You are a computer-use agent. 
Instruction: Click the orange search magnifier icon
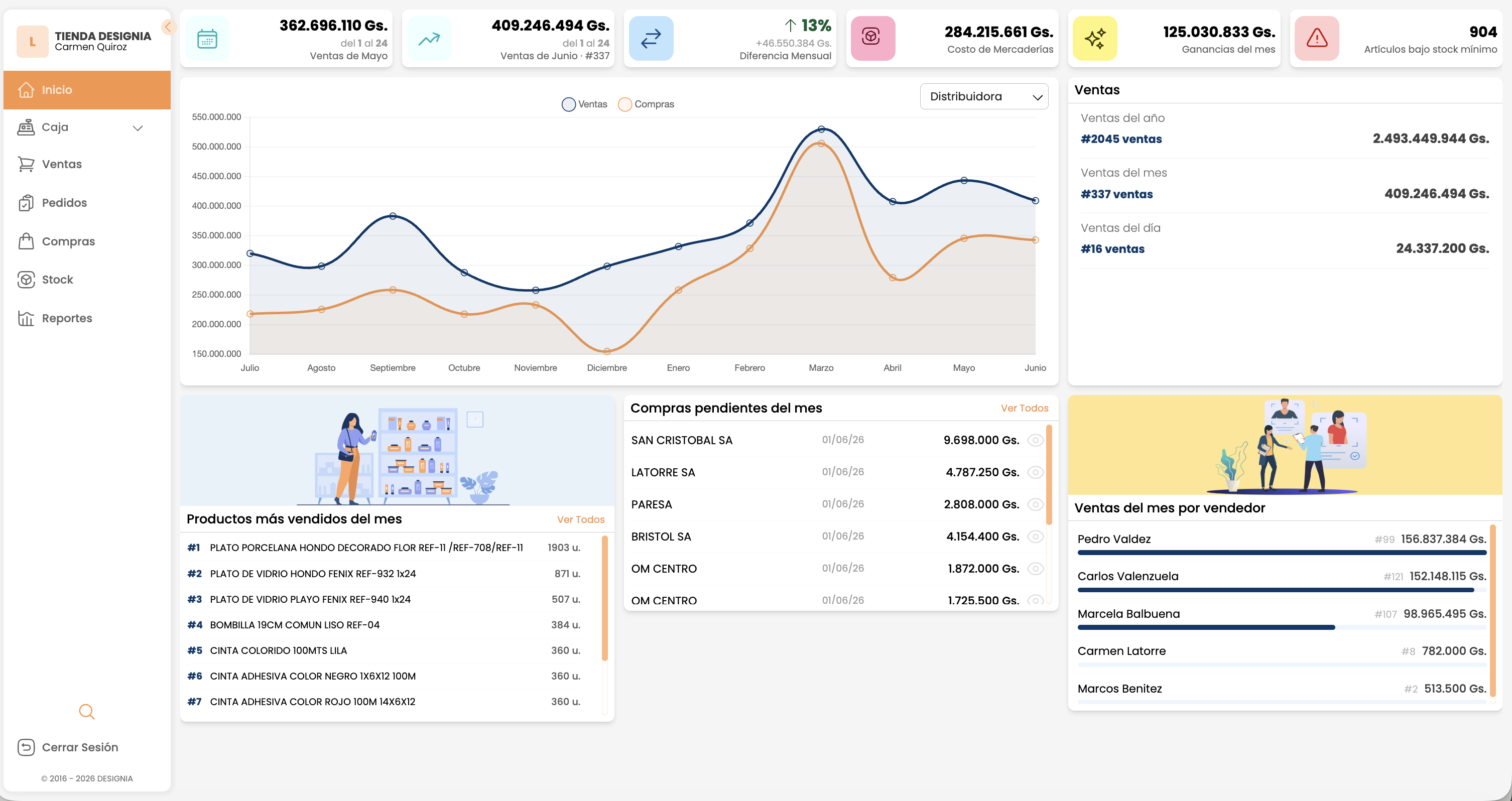87,711
